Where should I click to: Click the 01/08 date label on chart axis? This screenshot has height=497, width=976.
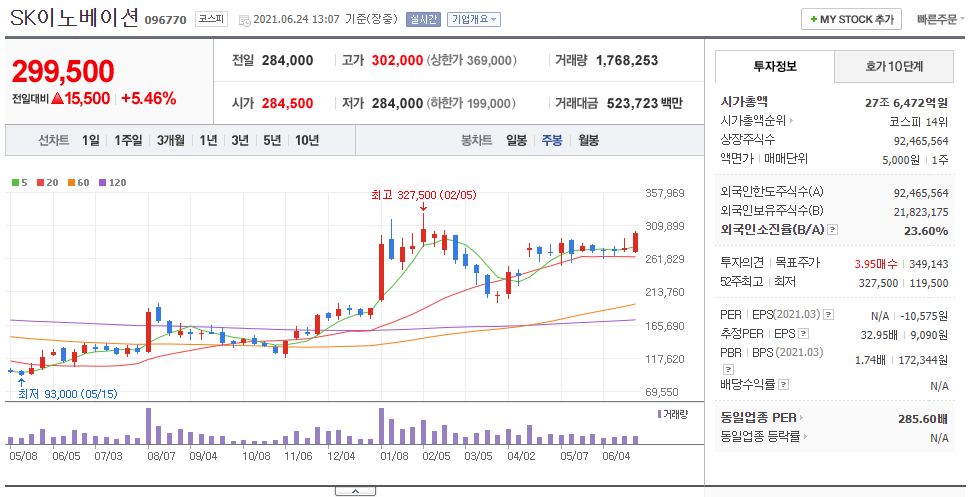[395, 456]
